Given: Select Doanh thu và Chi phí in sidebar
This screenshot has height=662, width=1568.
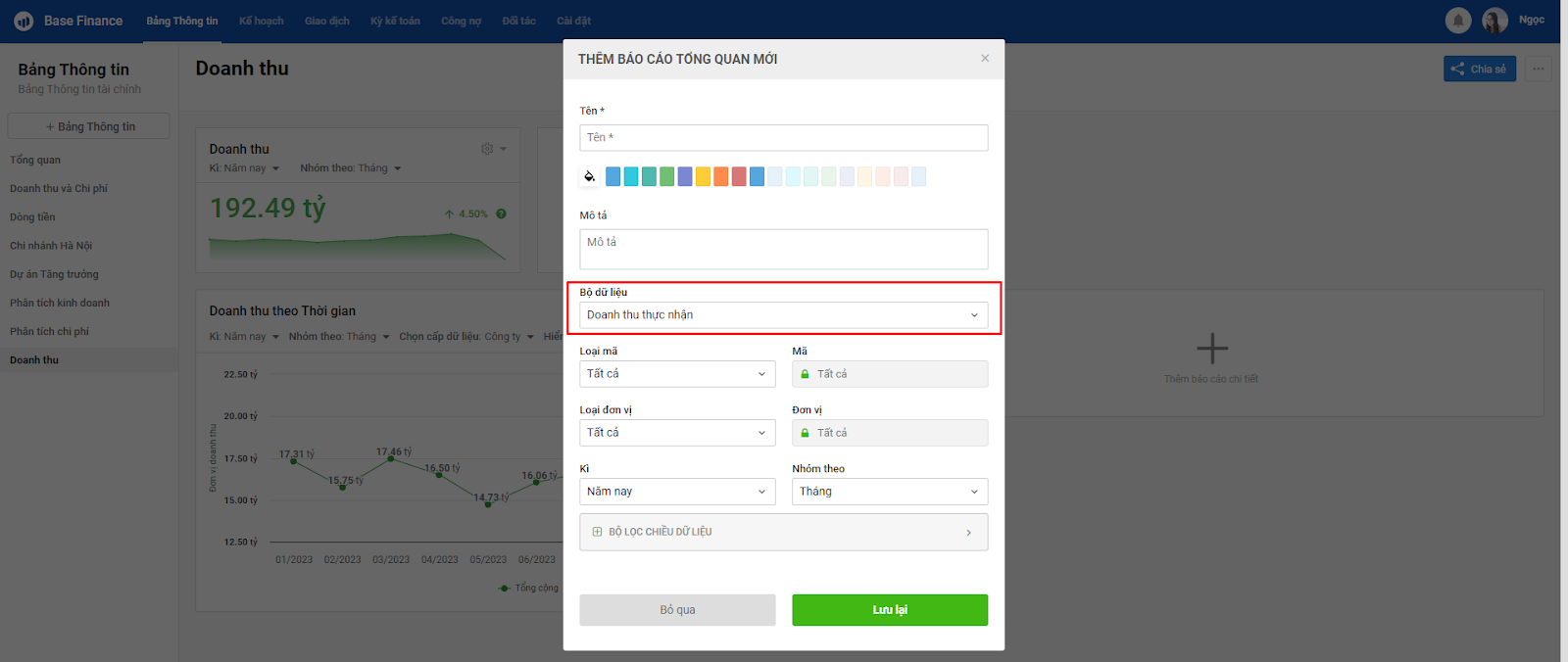Looking at the screenshot, I should tap(59, 188).
